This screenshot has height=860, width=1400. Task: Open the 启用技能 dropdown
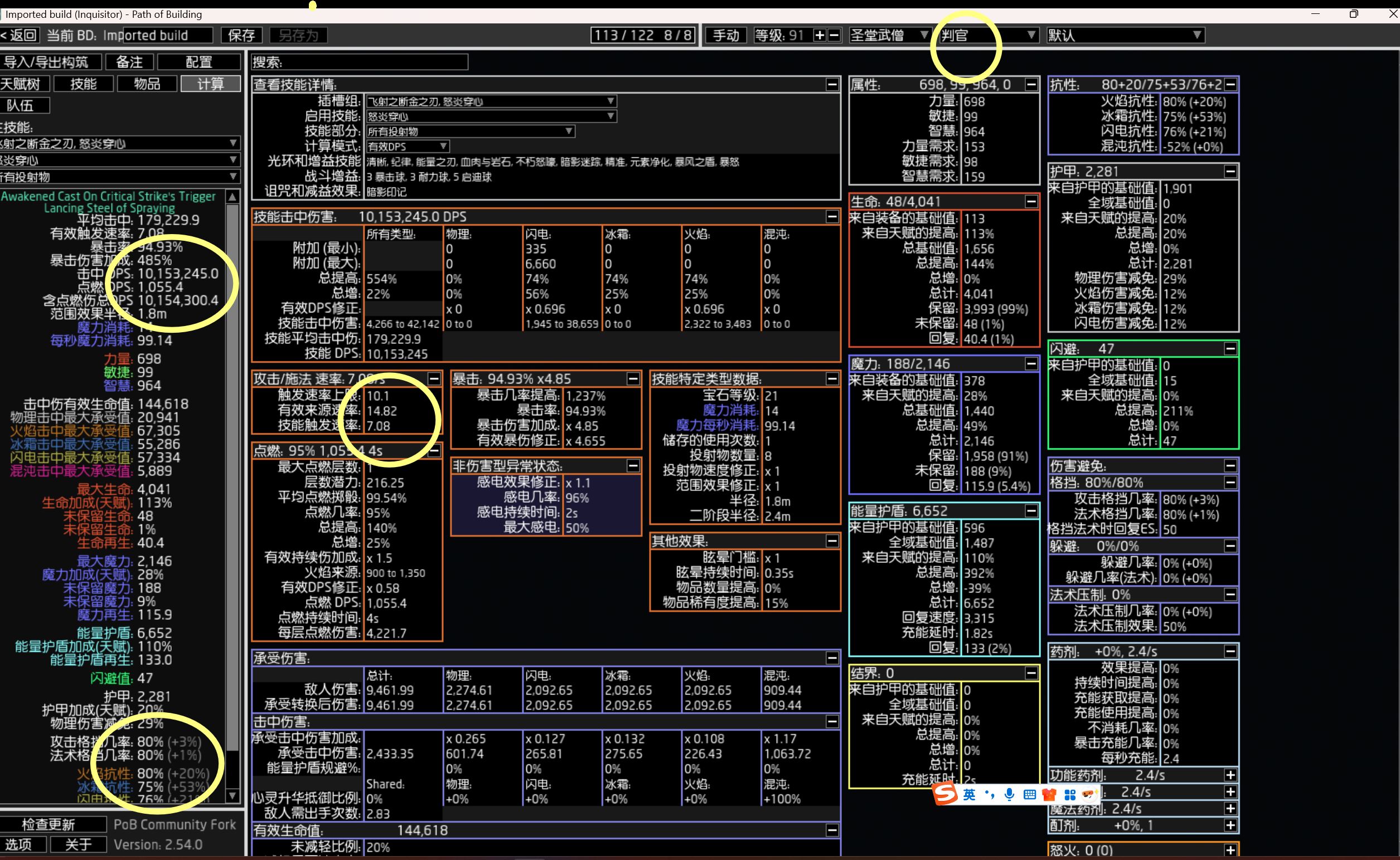coord(491,116)
